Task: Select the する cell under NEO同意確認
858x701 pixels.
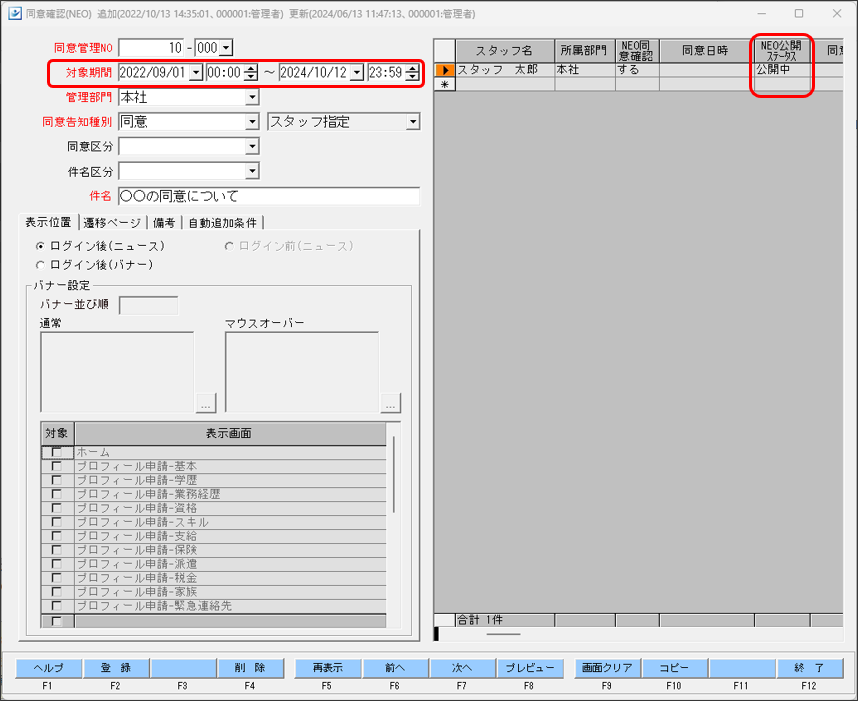Action: coord(637,70)
